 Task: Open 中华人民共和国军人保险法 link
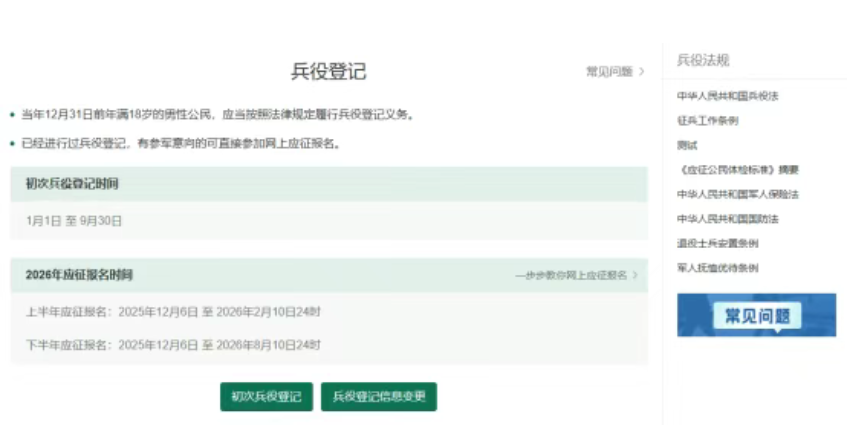pos(737,194)
